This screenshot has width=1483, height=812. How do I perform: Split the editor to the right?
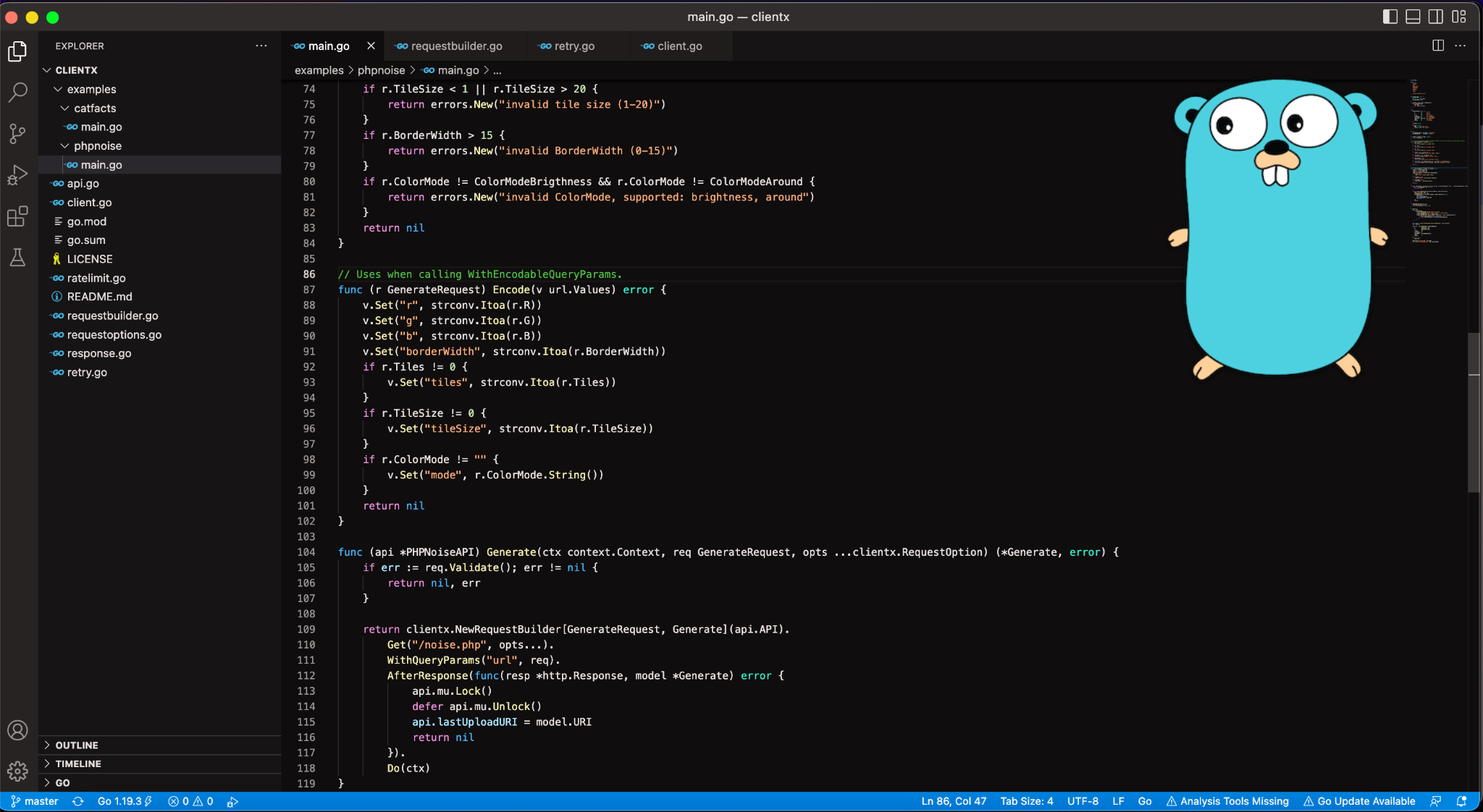click(x=1438, y=46)
